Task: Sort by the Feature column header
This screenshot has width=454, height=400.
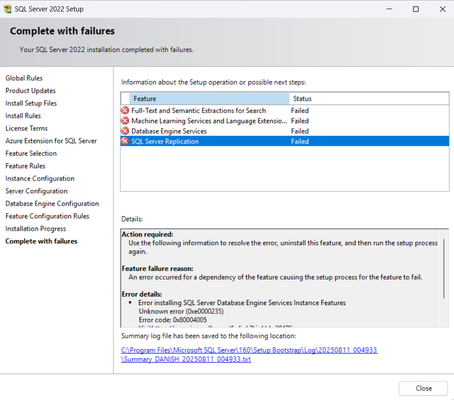Action: pyautogui.click(x=209, y=99)
